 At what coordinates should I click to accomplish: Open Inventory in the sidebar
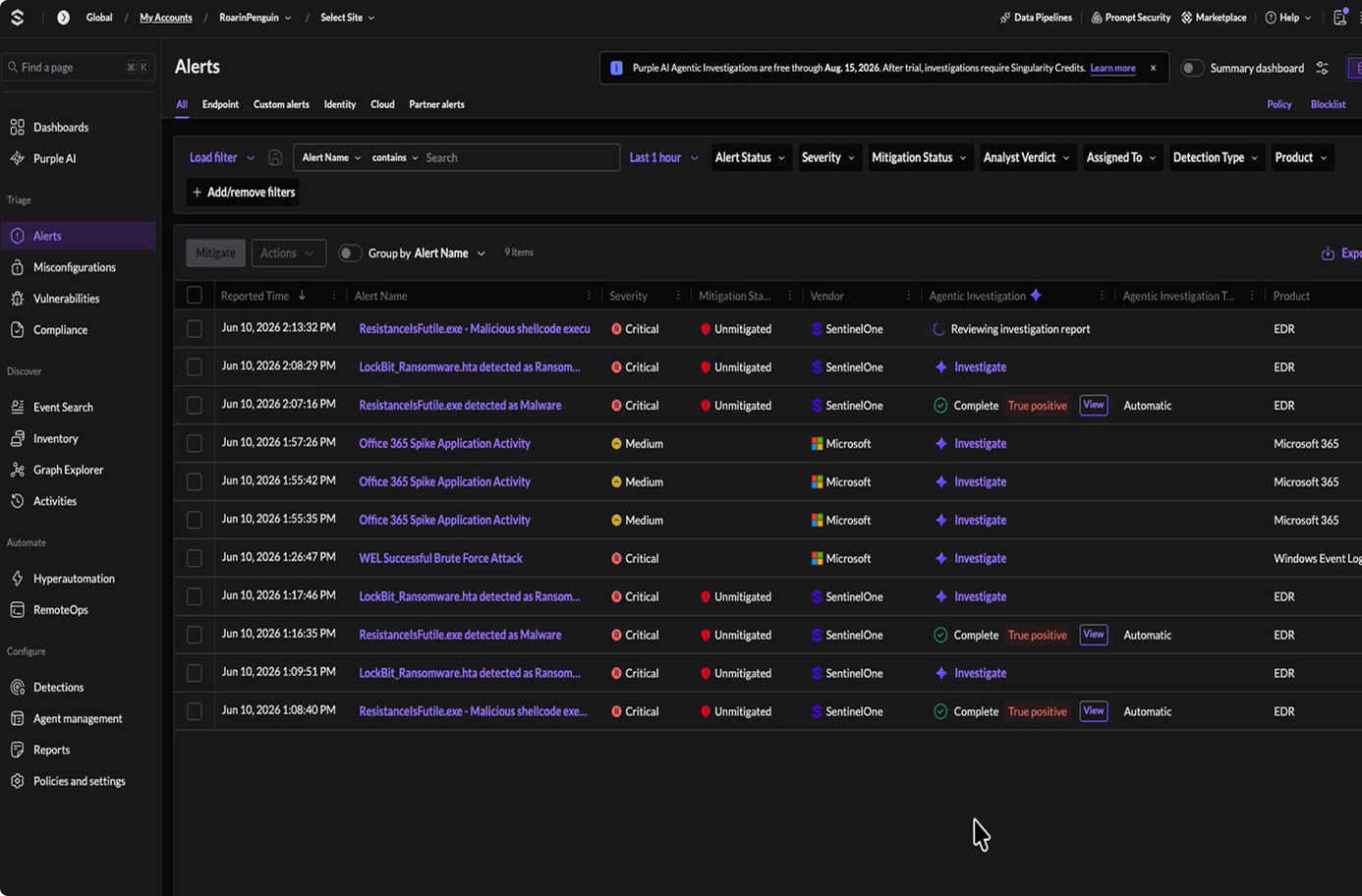pyautogui.click(x=55, y=438)
